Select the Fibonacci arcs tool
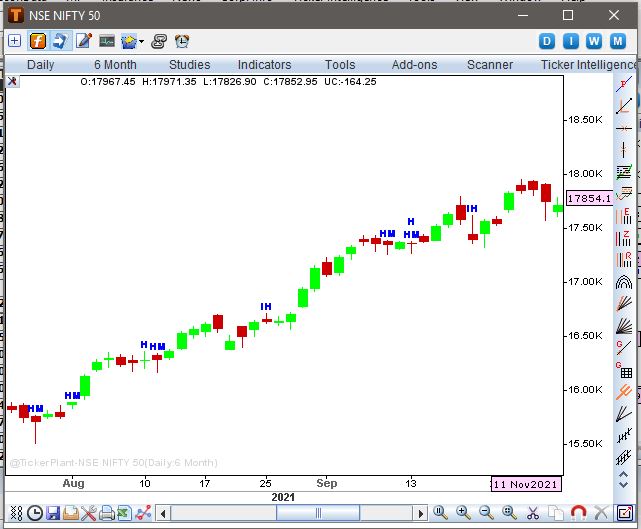The height and width of the screenshot is (529, 641). 624,282
